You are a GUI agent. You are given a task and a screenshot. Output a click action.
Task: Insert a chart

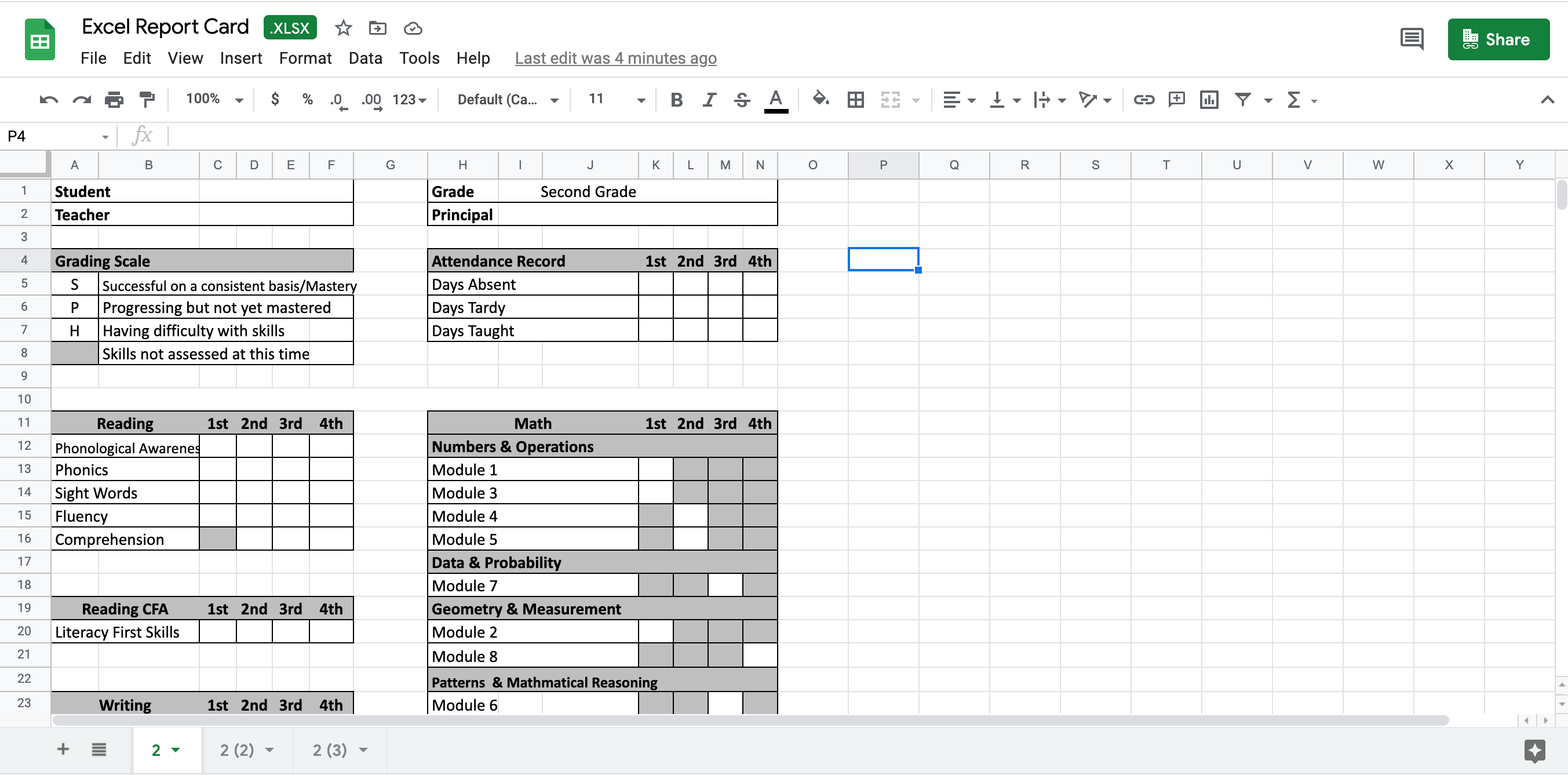click(x=1209, y=99)
